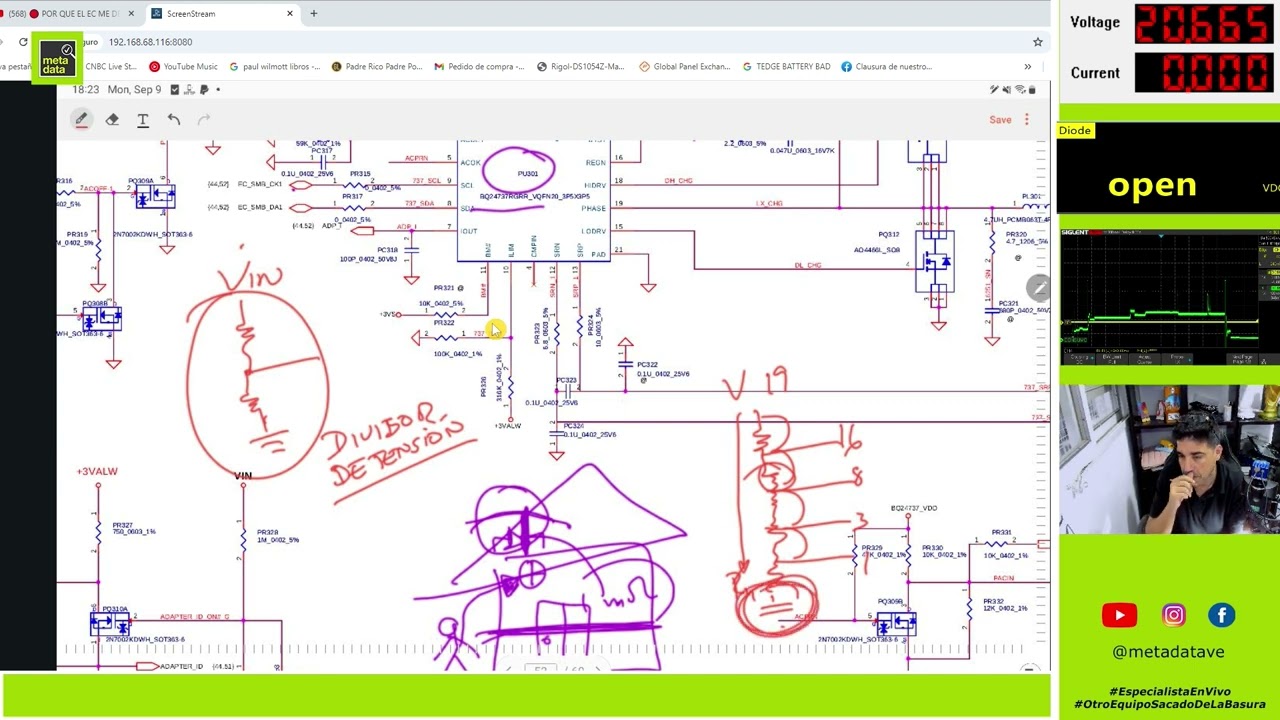Click the VIN label above PR328
This screenshot has width=1280, height=720.
[x=243, y=476]
